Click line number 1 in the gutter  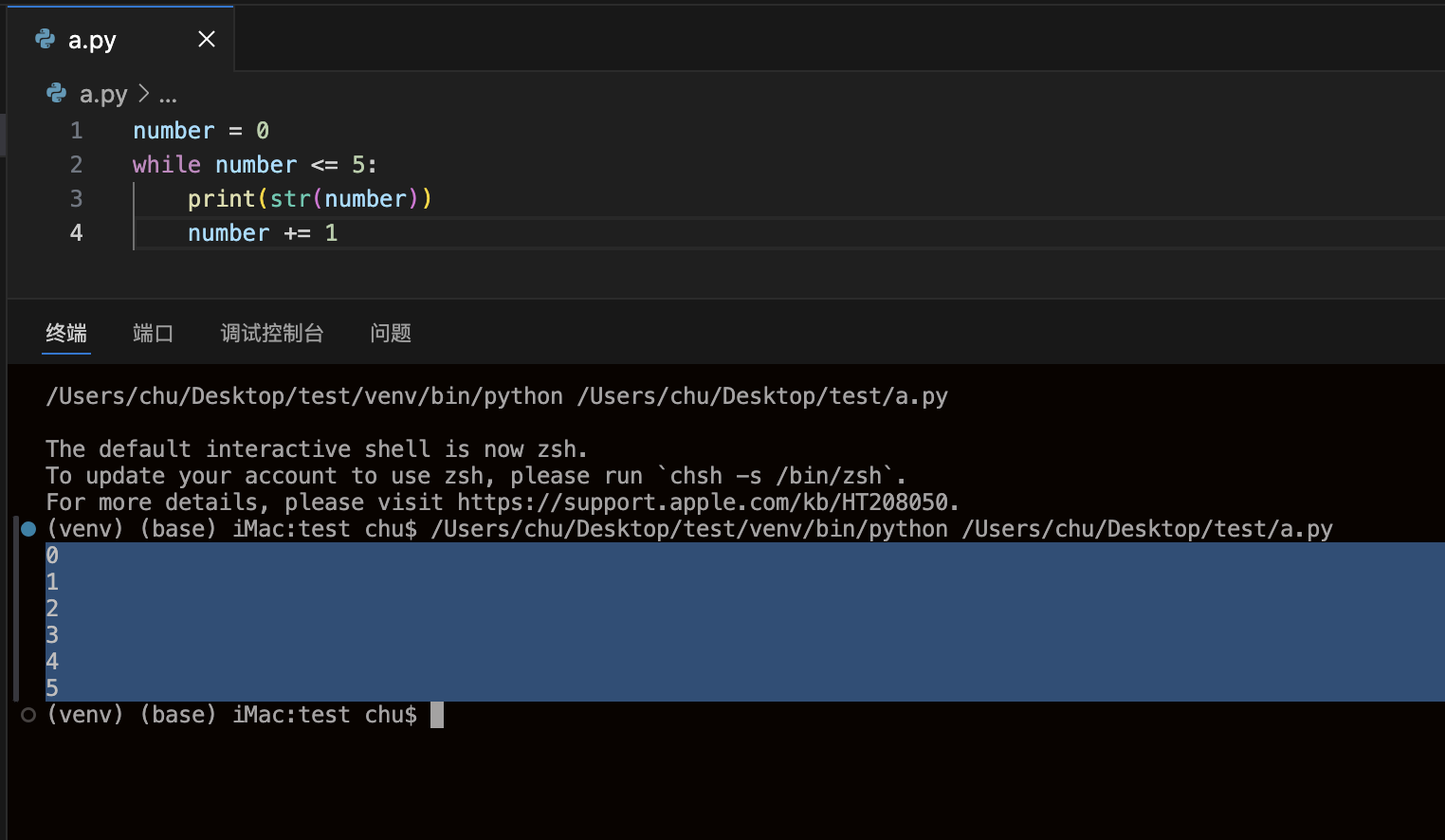pos(76,131)
